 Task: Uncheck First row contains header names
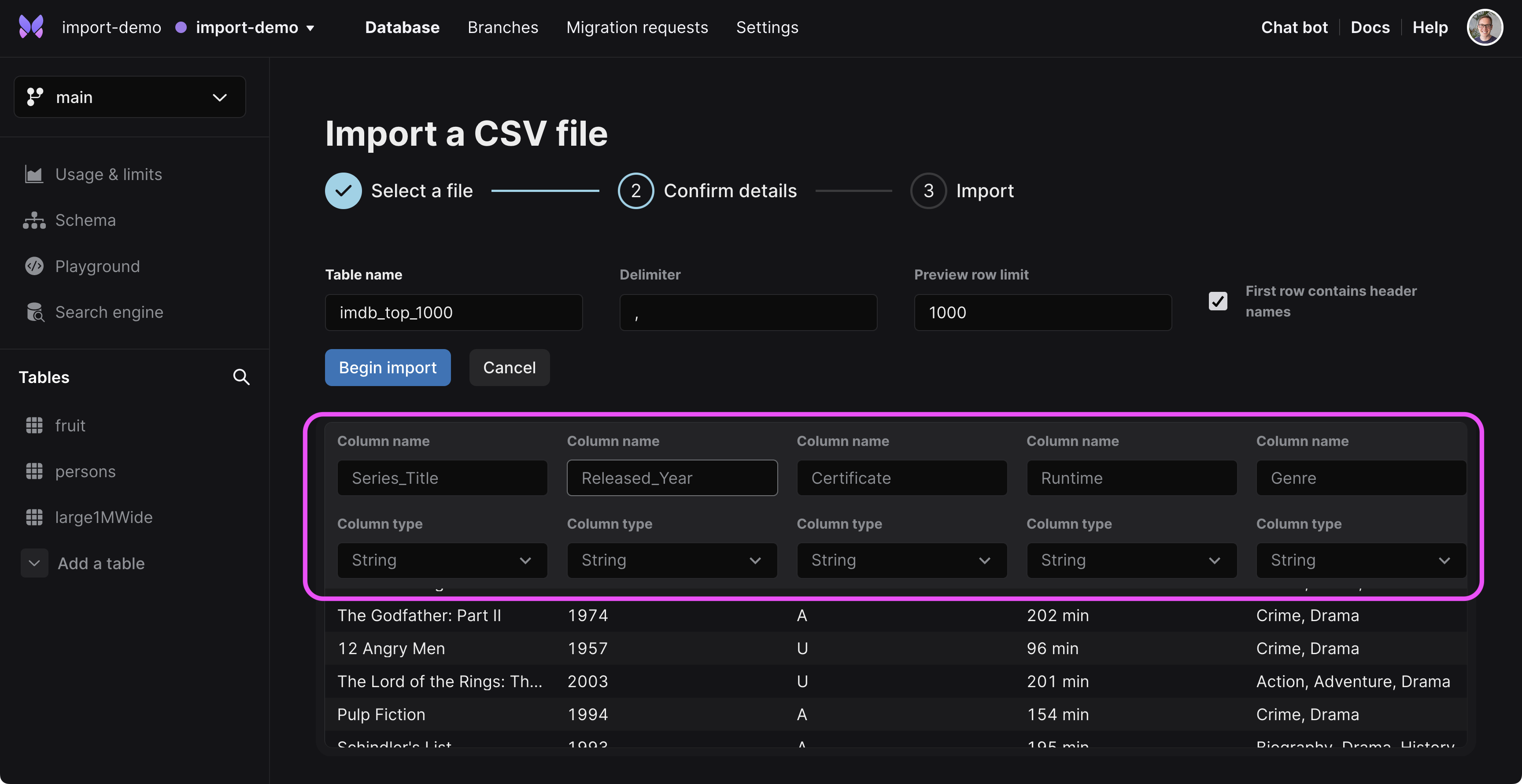pyautogui.click(x=1218, y=301)
